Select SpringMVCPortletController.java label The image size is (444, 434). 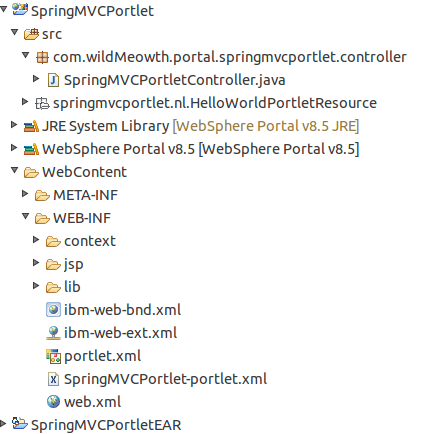point(175,80)
